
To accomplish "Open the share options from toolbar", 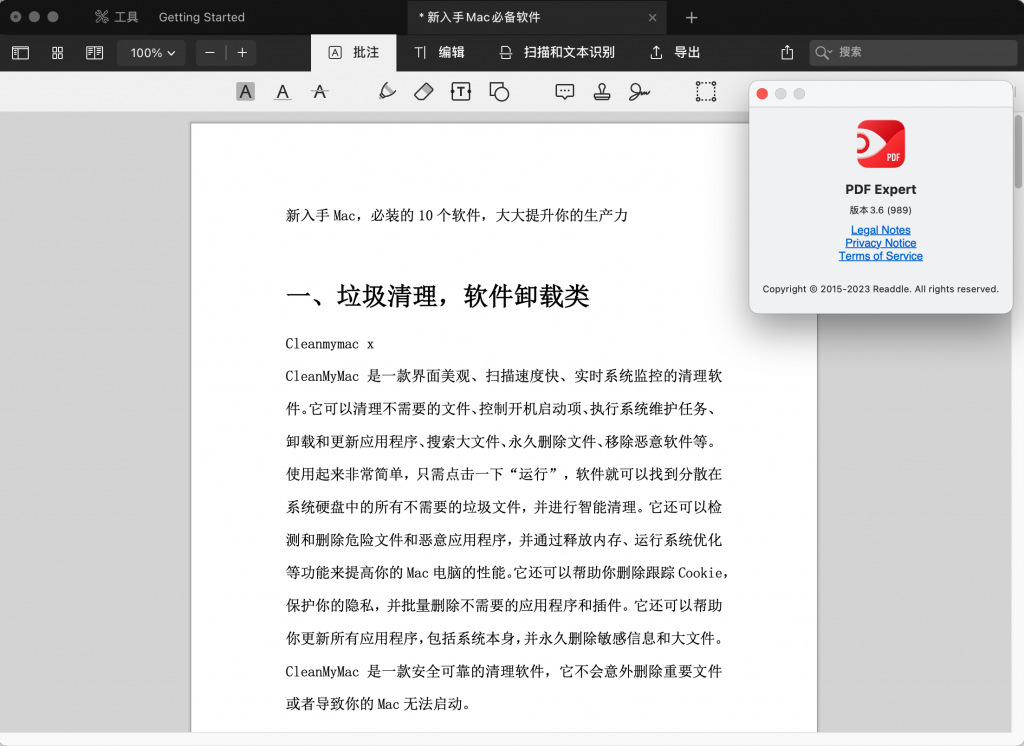I will point(787,52).
